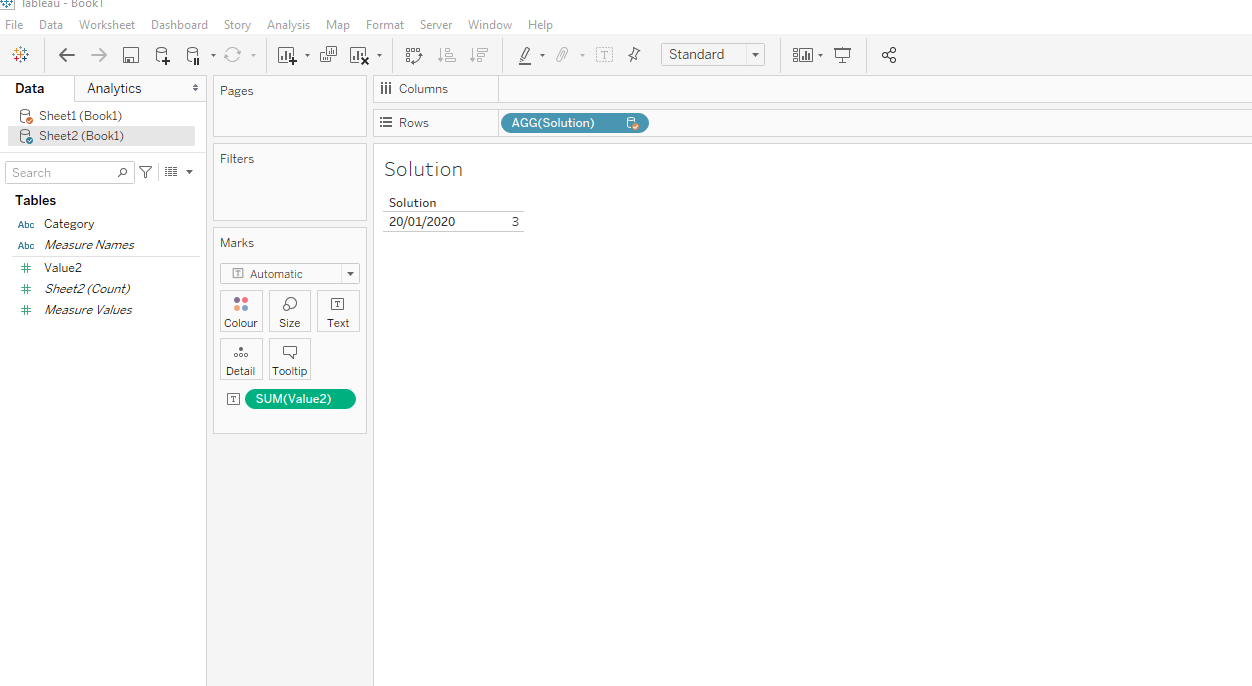Click the Group Members paperclip icon

tap(562, 55)
